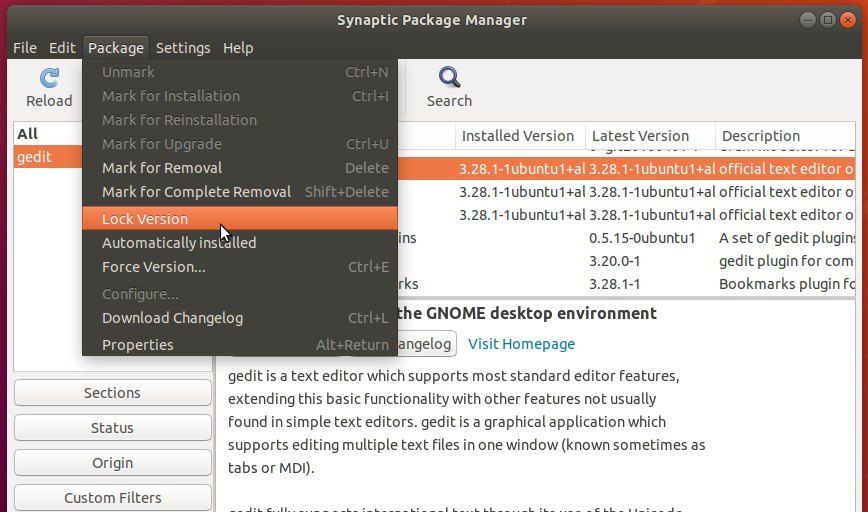868x512 pixels.
Task: Sort by Installed Version column
Action: pyautogui.click(x=520, y=136)
